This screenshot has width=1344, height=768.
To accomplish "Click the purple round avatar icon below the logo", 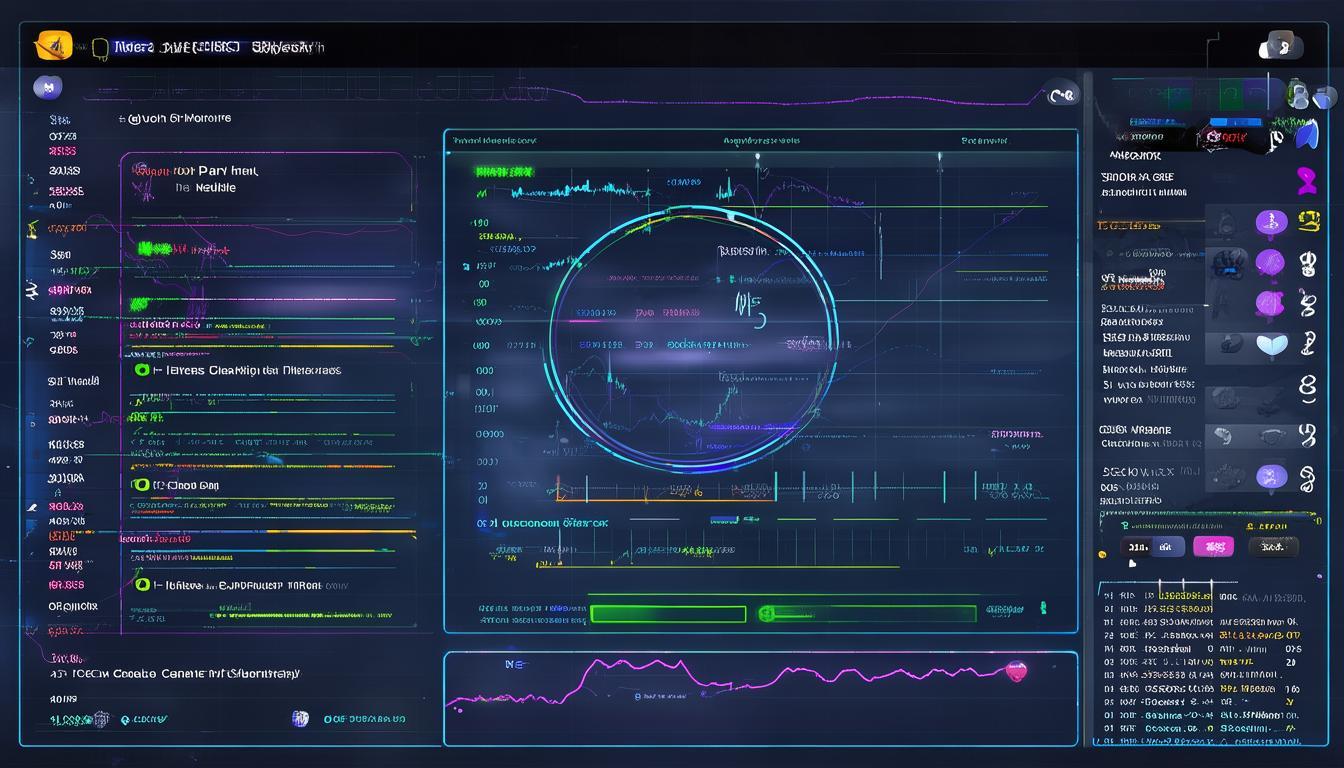I will [x=47, y=87].
